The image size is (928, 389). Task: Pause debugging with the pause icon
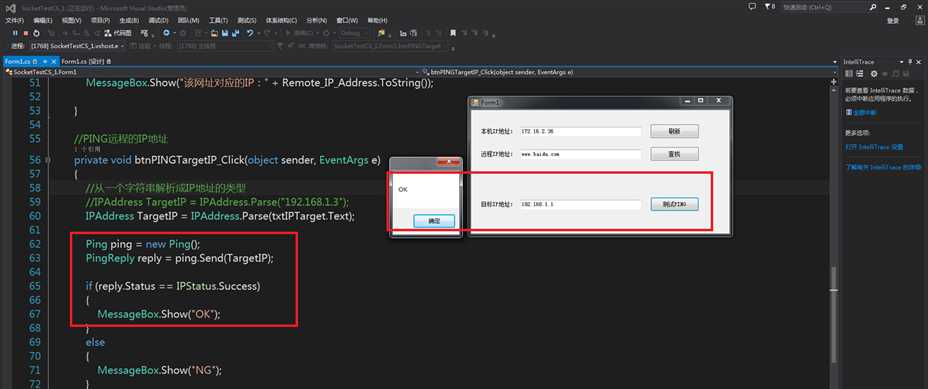click(15, 33)
